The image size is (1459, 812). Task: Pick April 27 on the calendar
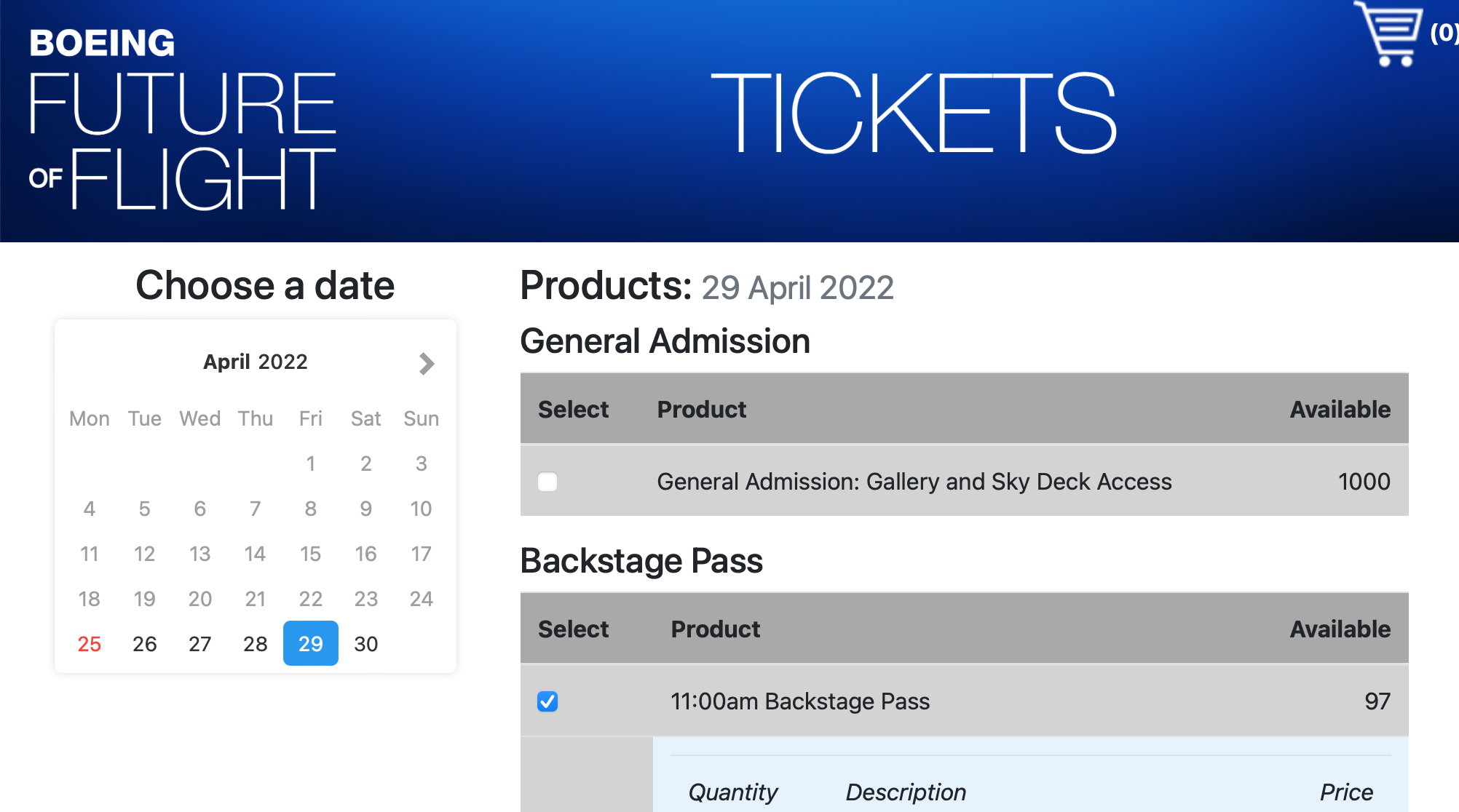[199, 644]
